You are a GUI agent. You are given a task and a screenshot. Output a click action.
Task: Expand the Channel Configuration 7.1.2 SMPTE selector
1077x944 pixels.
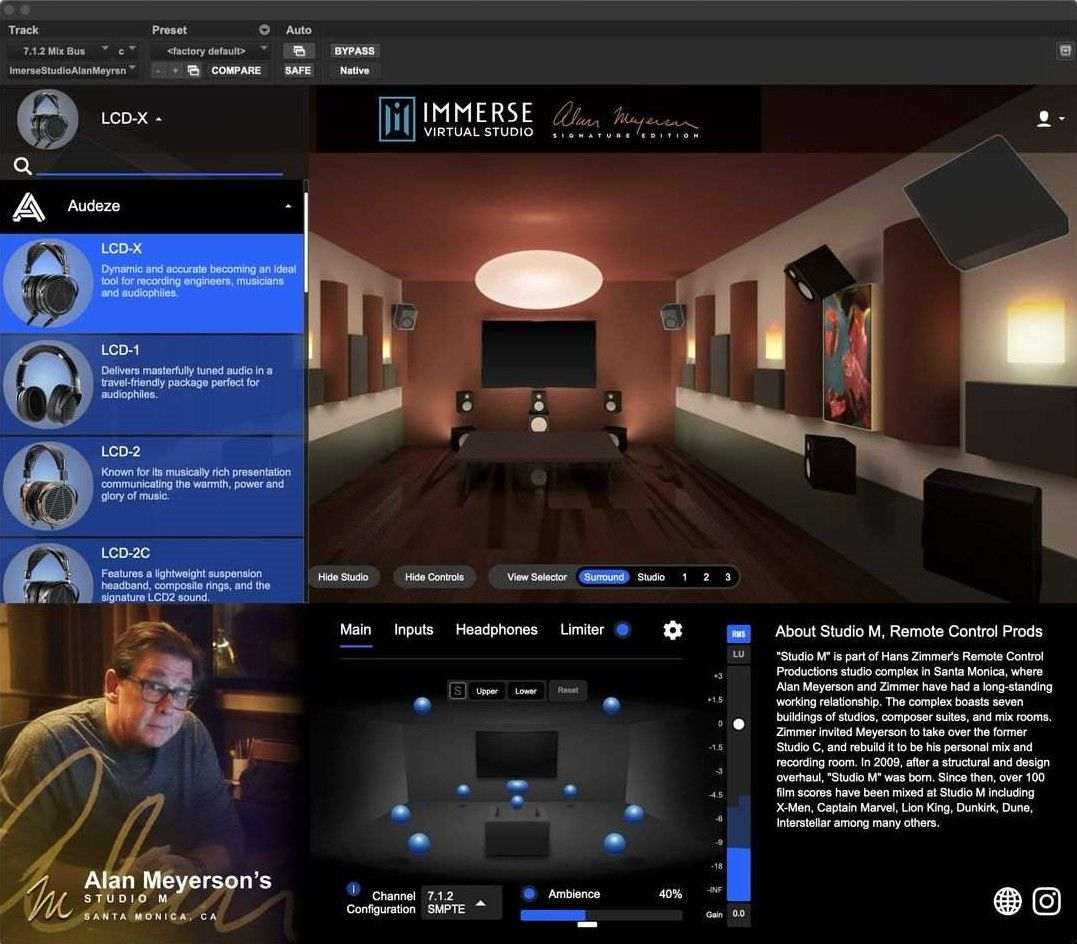click(462, 901)
